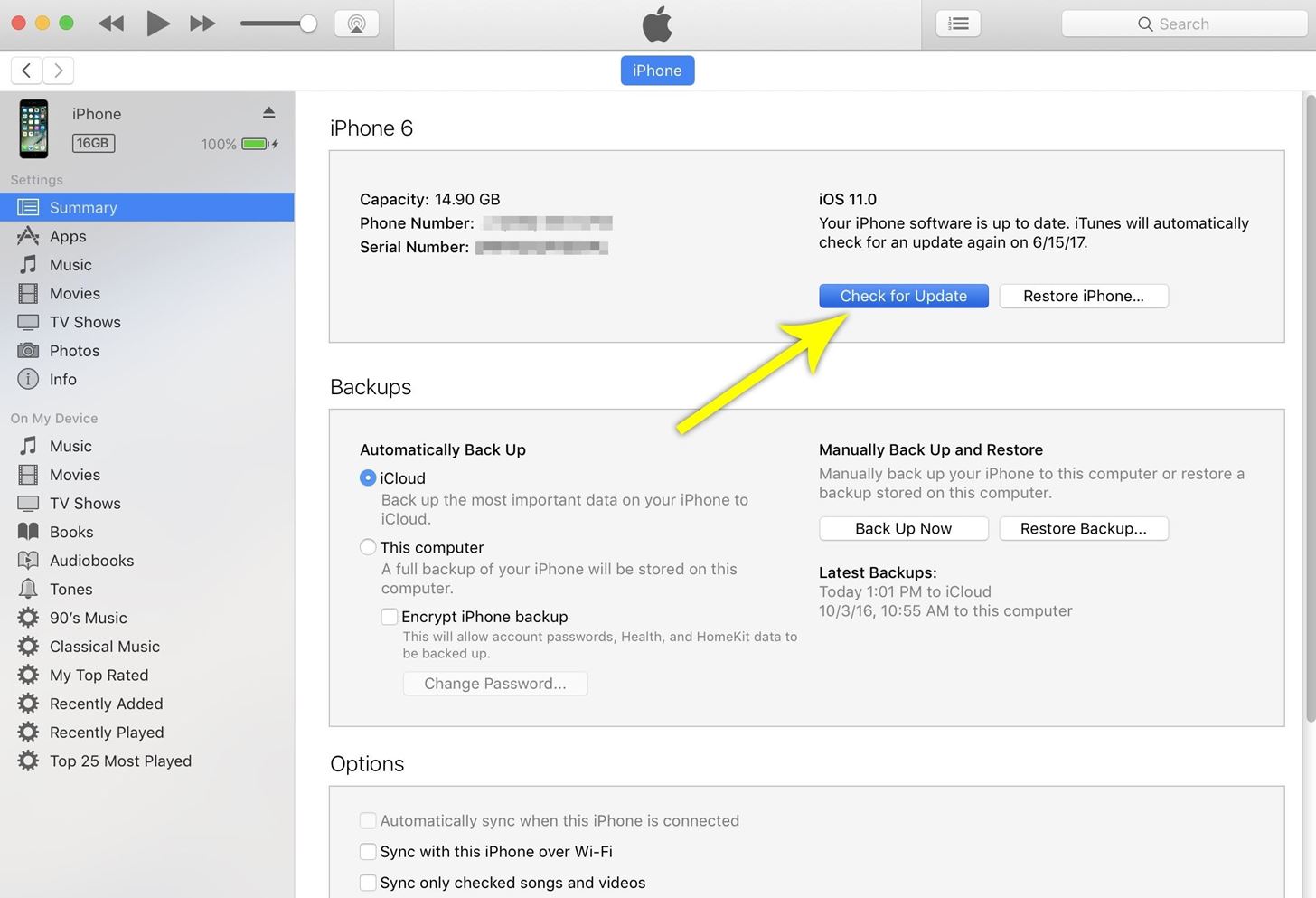Open Photos camera icon in sidebar

point(29,350)
